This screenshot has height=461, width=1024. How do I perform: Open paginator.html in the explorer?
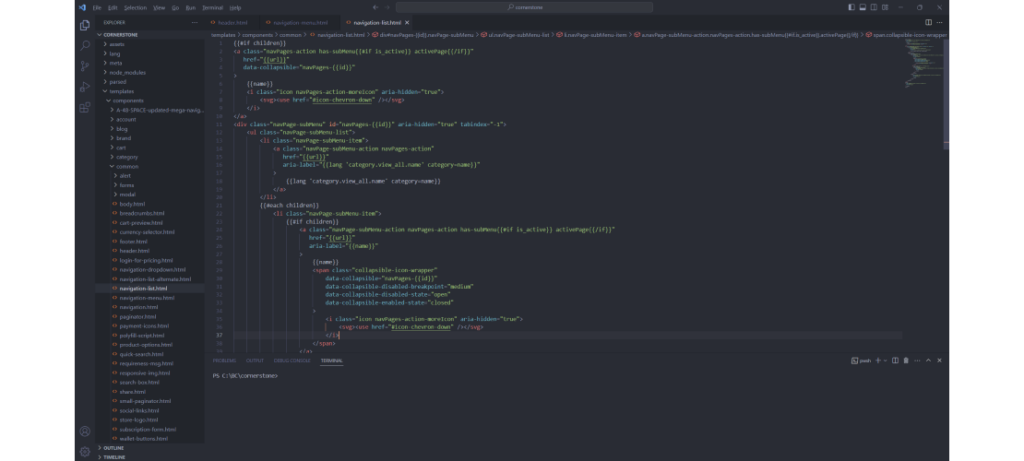(x=138, y=317)
